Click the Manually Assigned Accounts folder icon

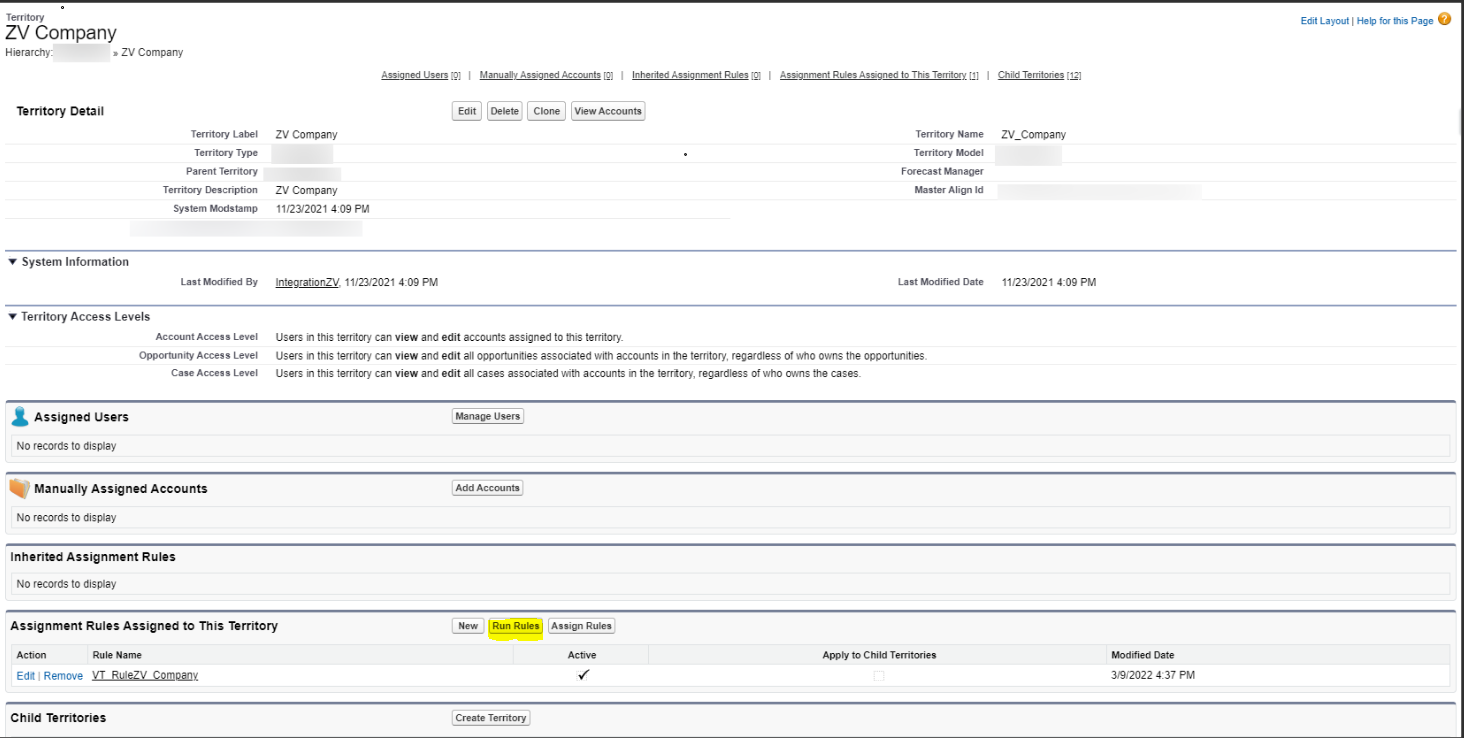pyautogui.click(x=19, y=489)
